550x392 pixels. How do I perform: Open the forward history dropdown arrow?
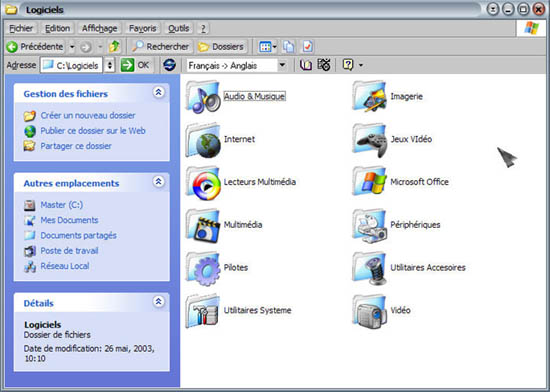pyautogui.click(x=100, y=47)
